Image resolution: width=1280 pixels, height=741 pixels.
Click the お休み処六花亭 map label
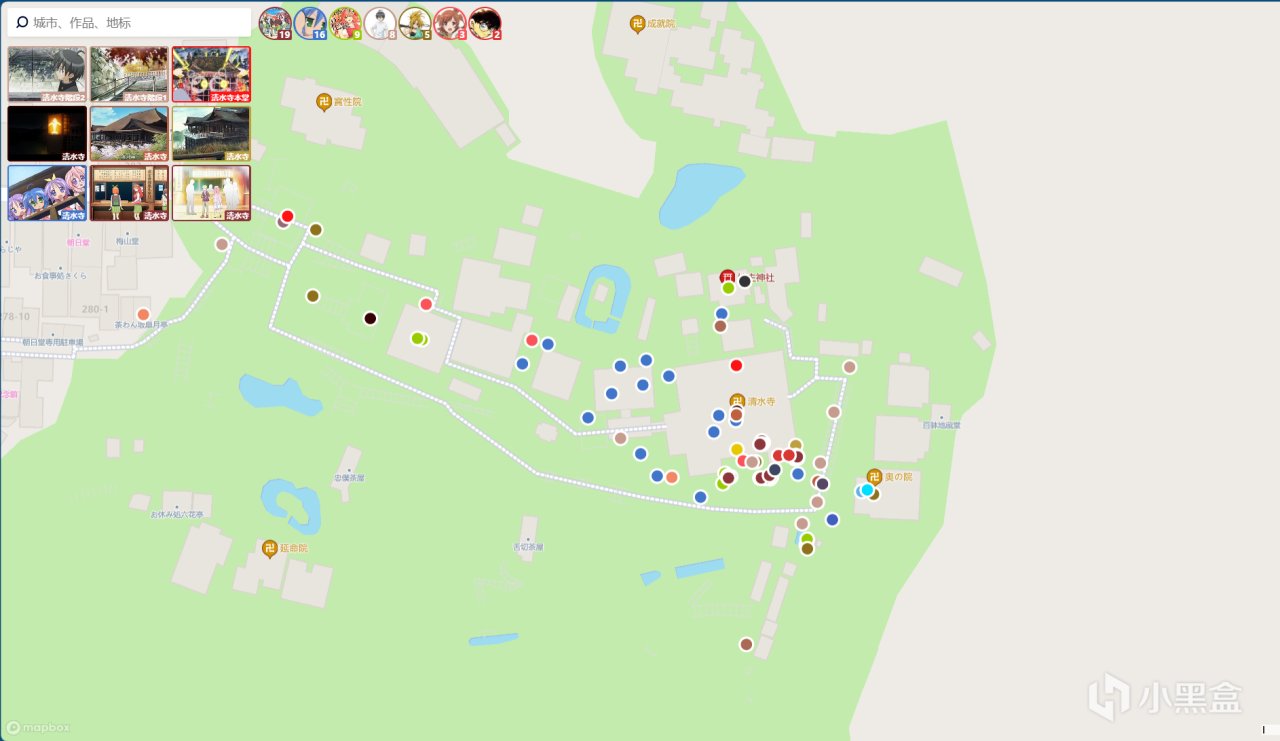[x=177, y=514]
